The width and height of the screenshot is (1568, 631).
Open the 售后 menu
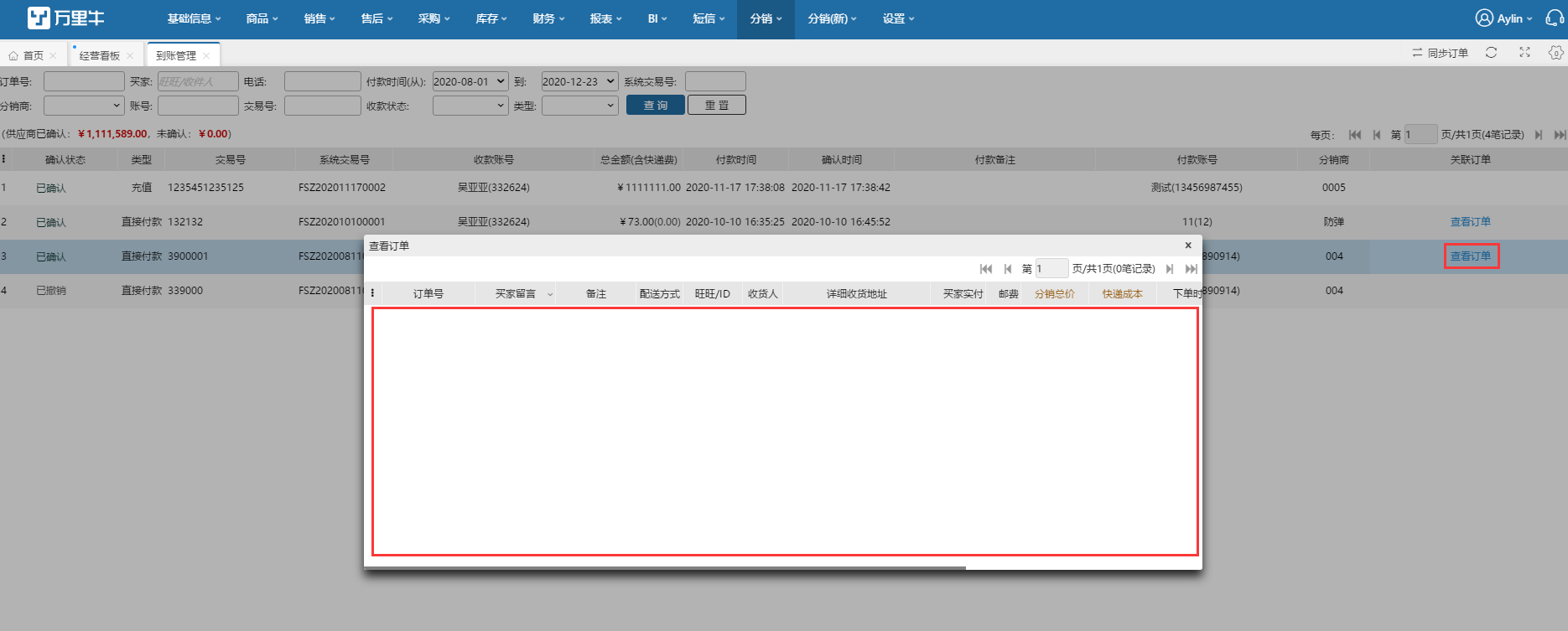(376, 18)
